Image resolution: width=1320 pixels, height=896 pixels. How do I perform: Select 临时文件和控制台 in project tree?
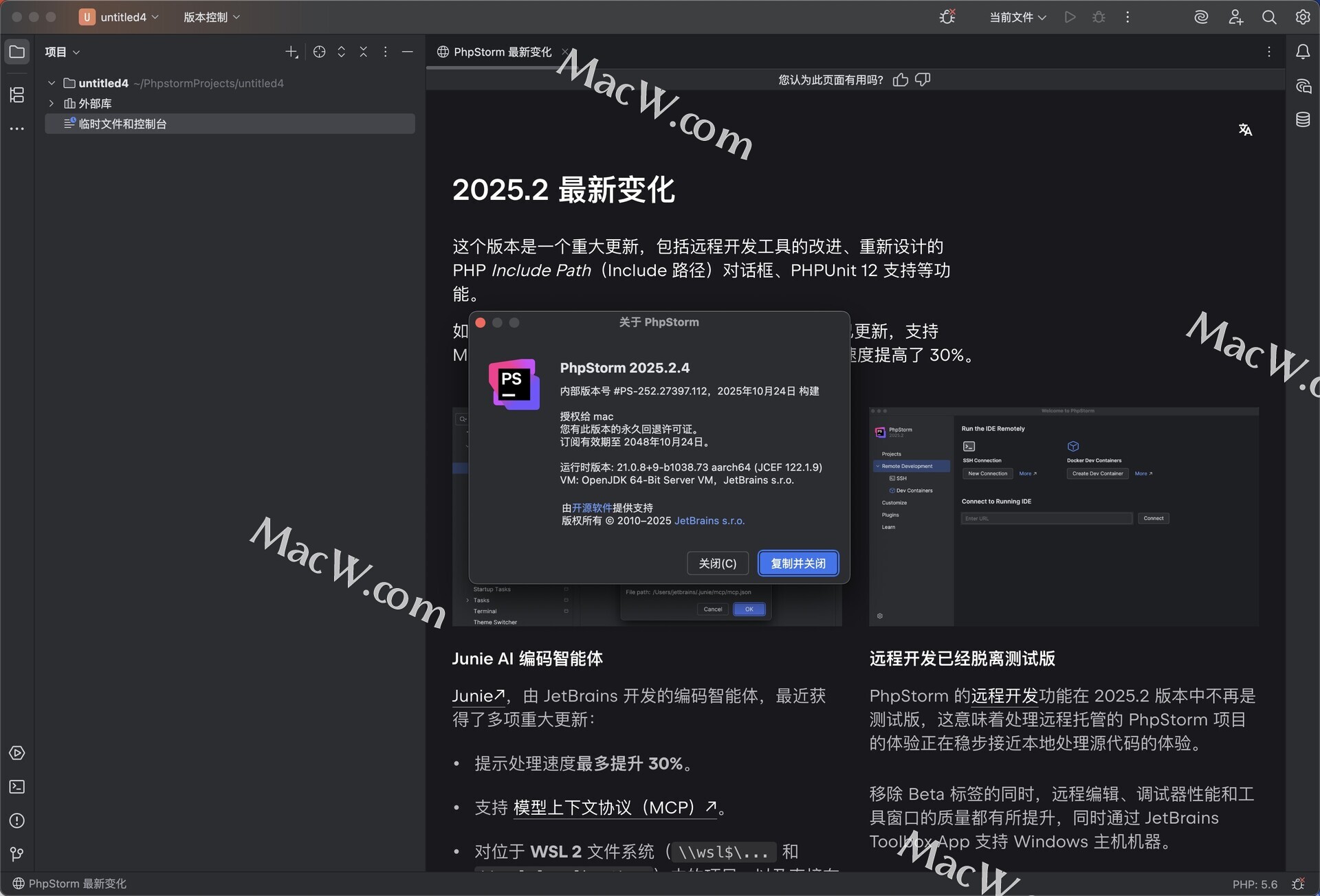tap(122, 124)
